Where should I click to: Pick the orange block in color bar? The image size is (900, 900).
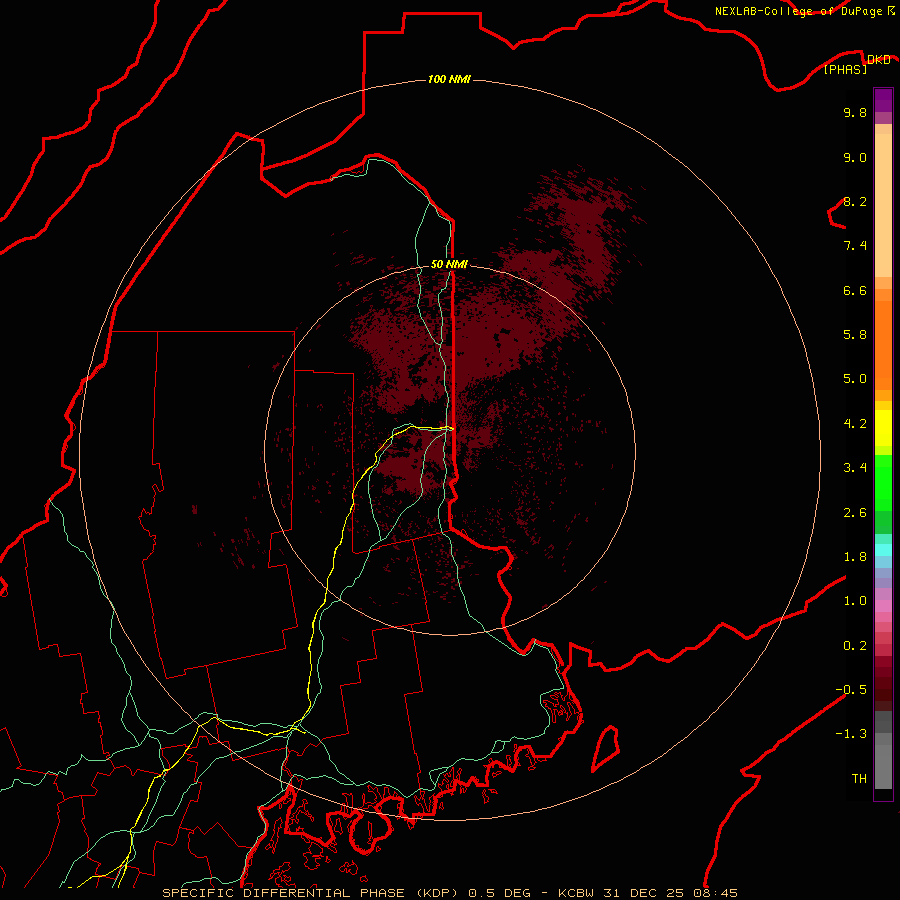point(883,346)
